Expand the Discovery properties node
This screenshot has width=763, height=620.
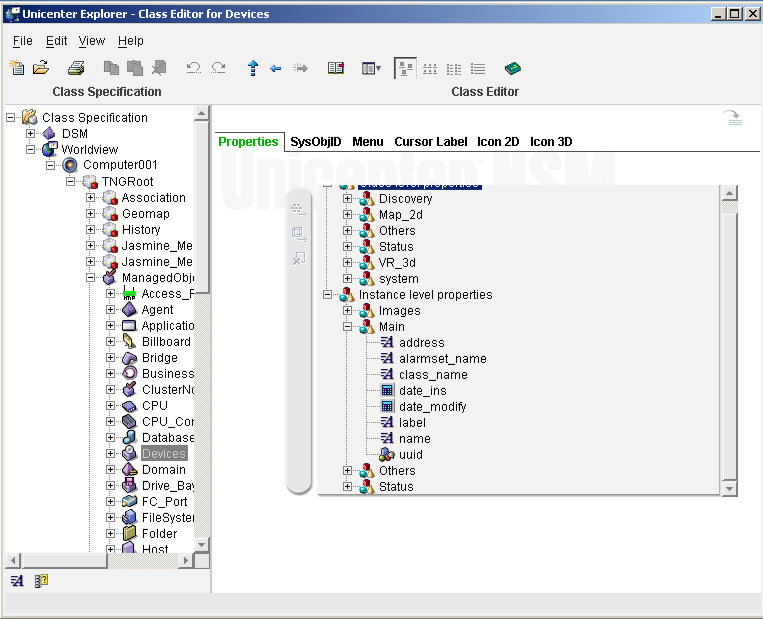tap(348, 199)
